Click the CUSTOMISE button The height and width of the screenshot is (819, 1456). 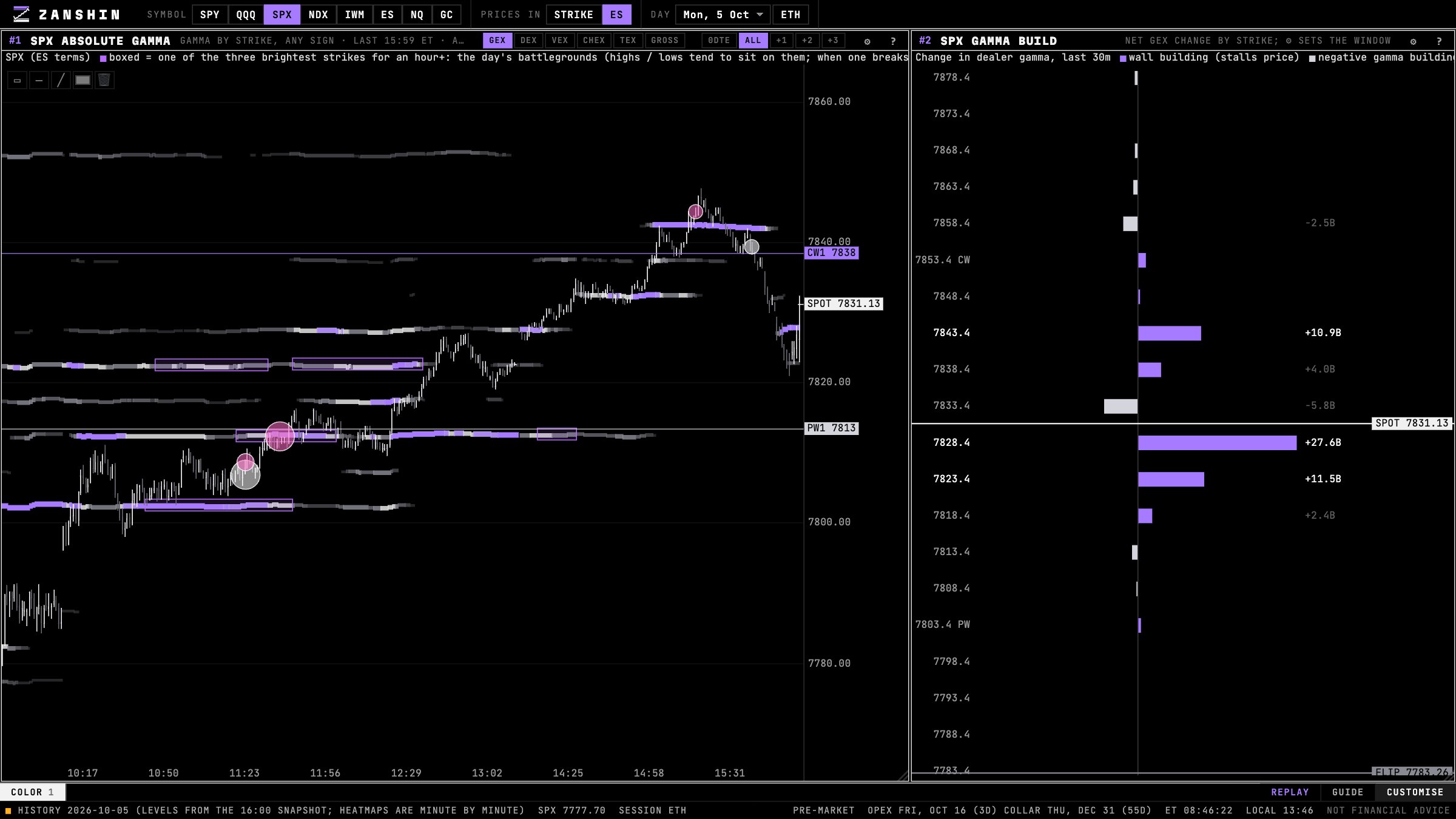click(x=1415, y=792)
